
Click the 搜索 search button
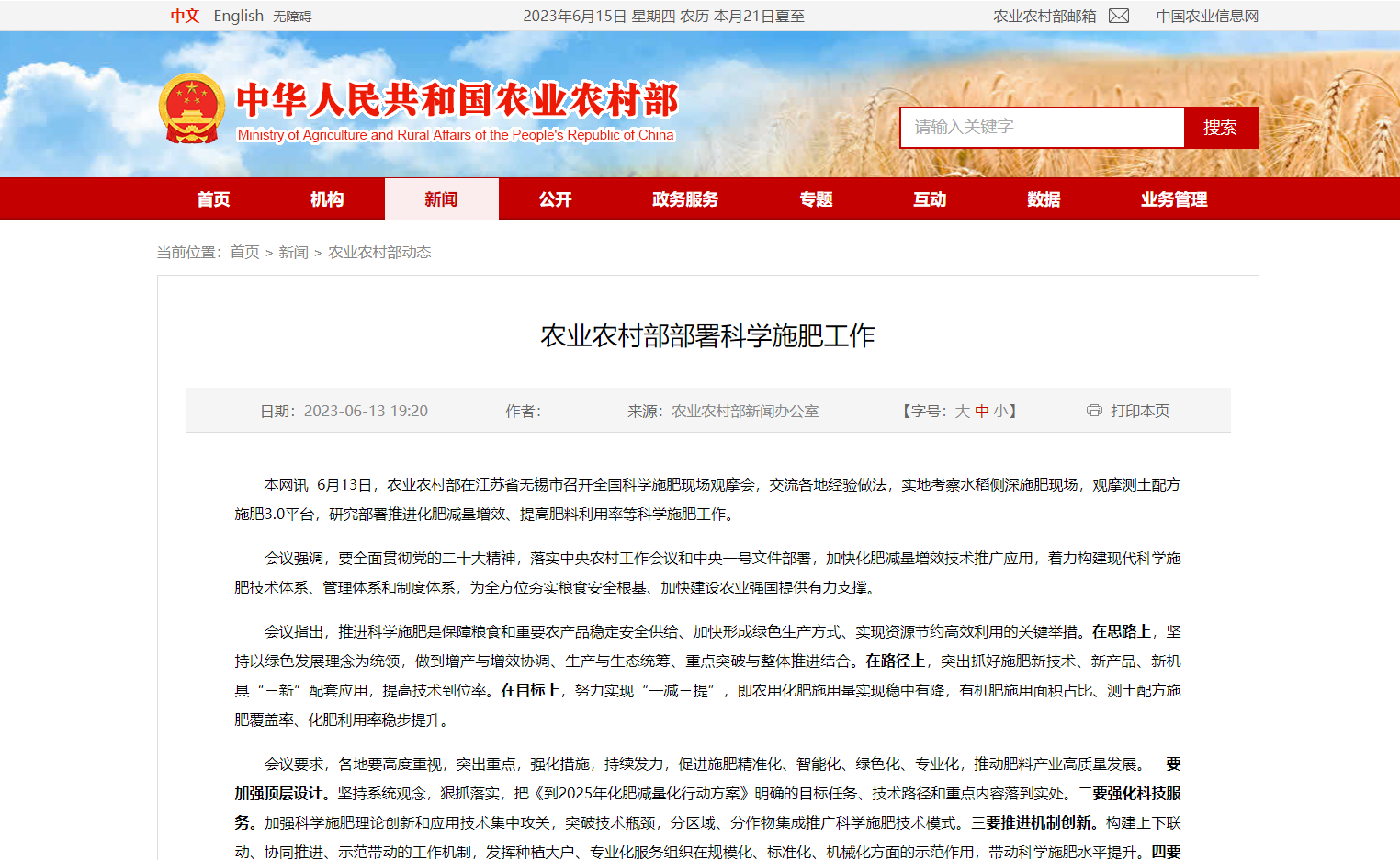[1221, 127]
